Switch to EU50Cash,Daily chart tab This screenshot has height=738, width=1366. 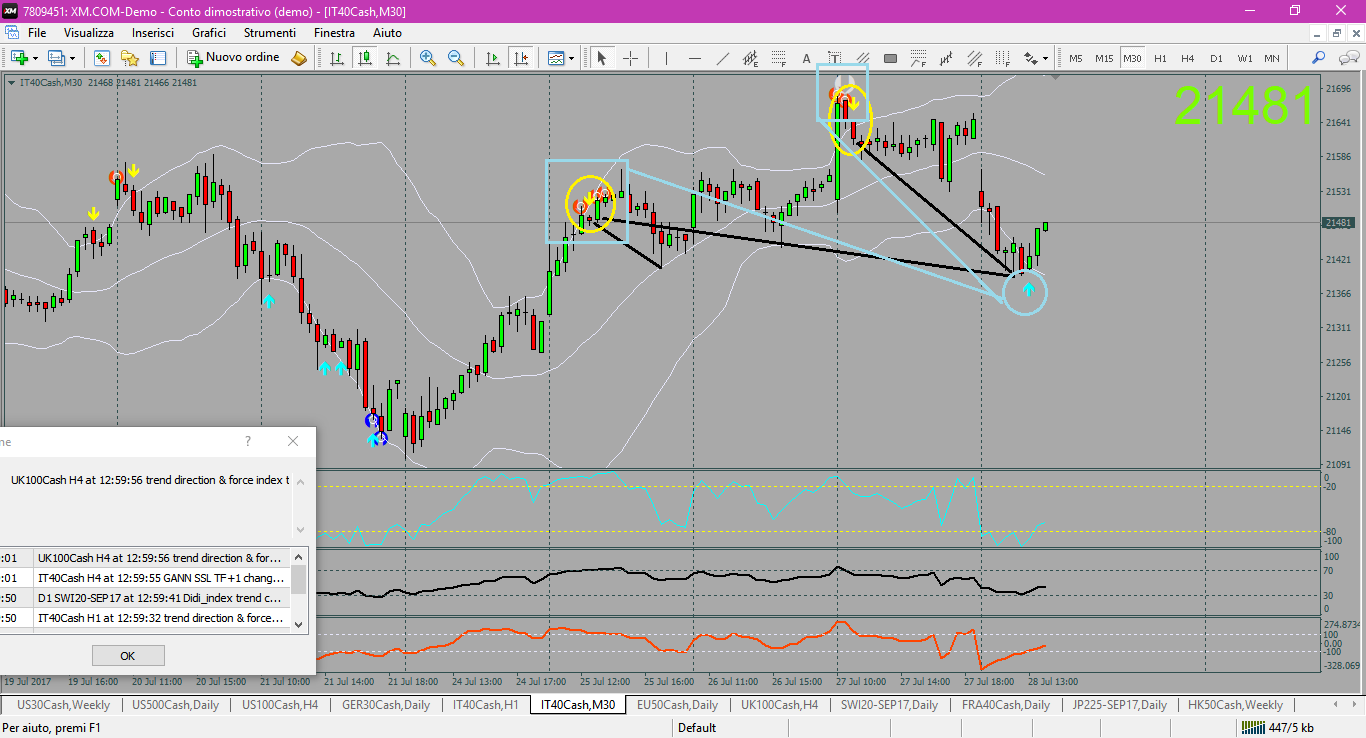pyautogui.click(x=677, y=705)
